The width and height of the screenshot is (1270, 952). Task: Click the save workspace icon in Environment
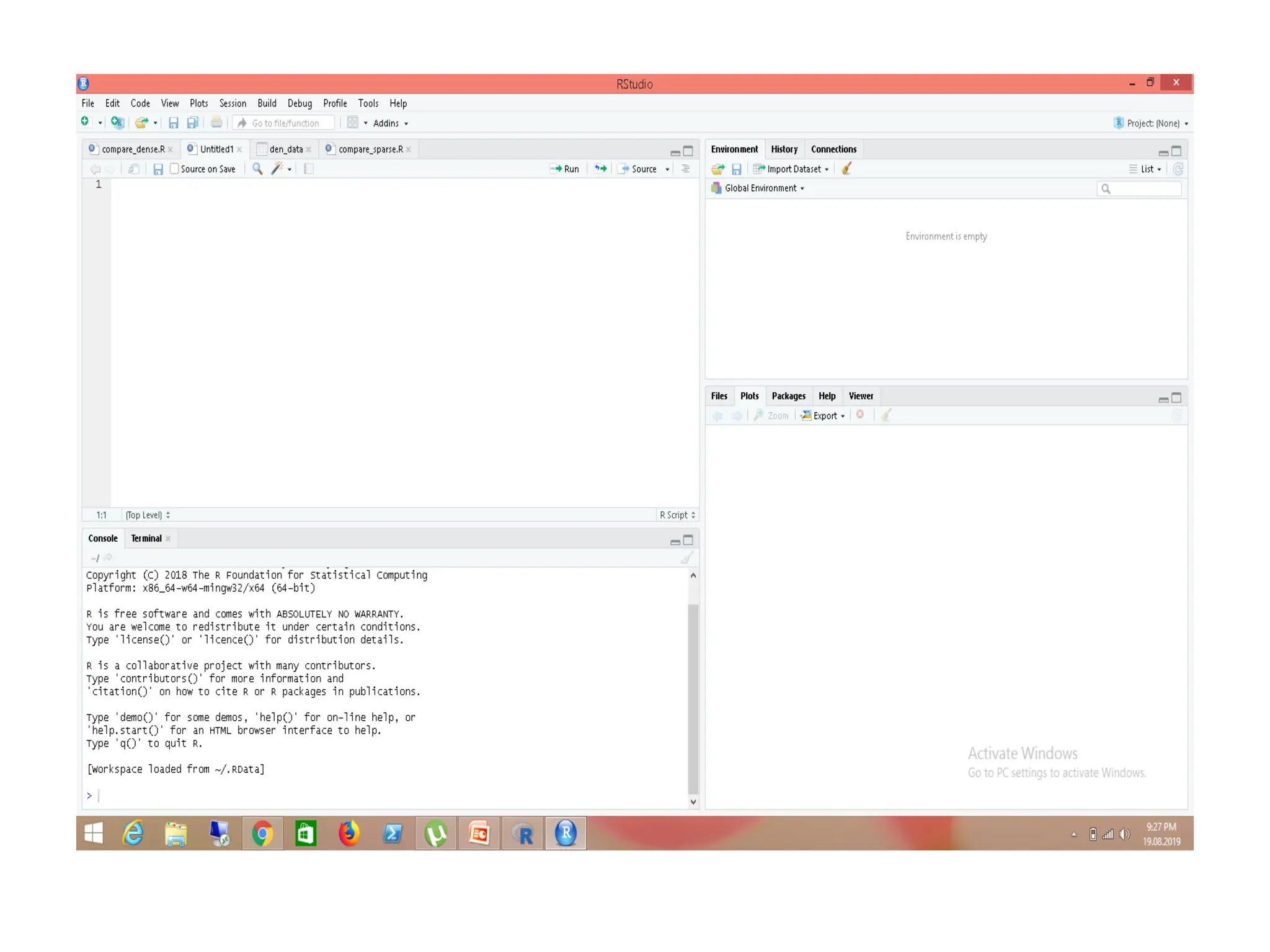click(x=736, y=169)
